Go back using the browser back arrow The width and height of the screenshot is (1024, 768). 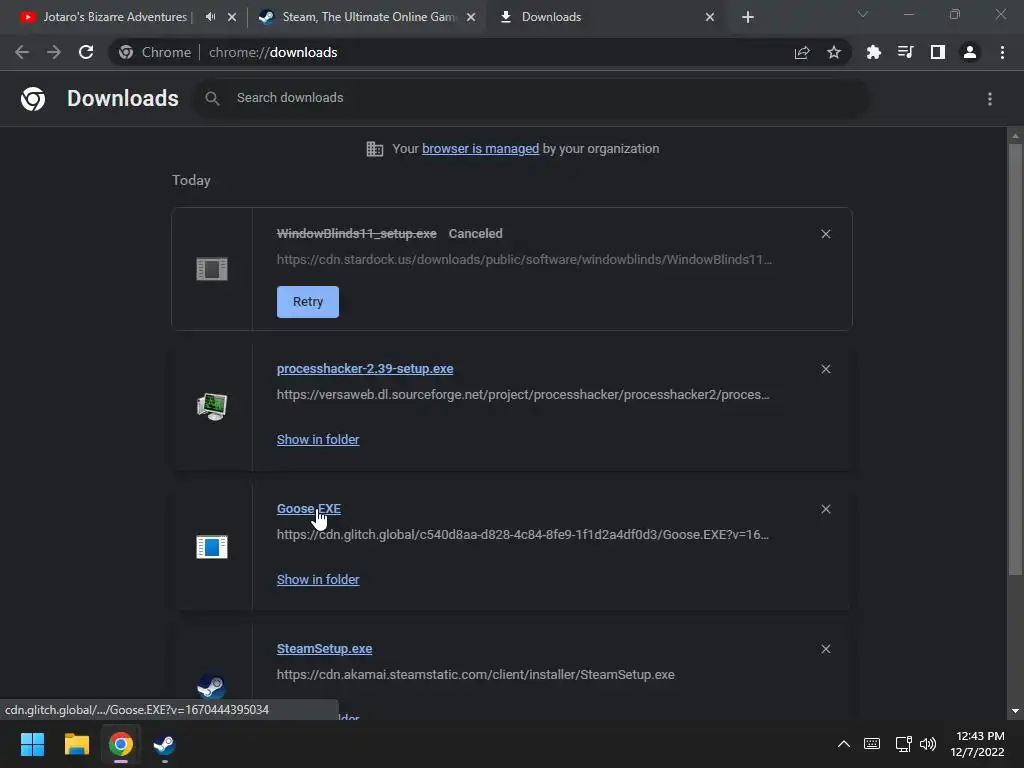pyautogui.click(x=22, y=52)
